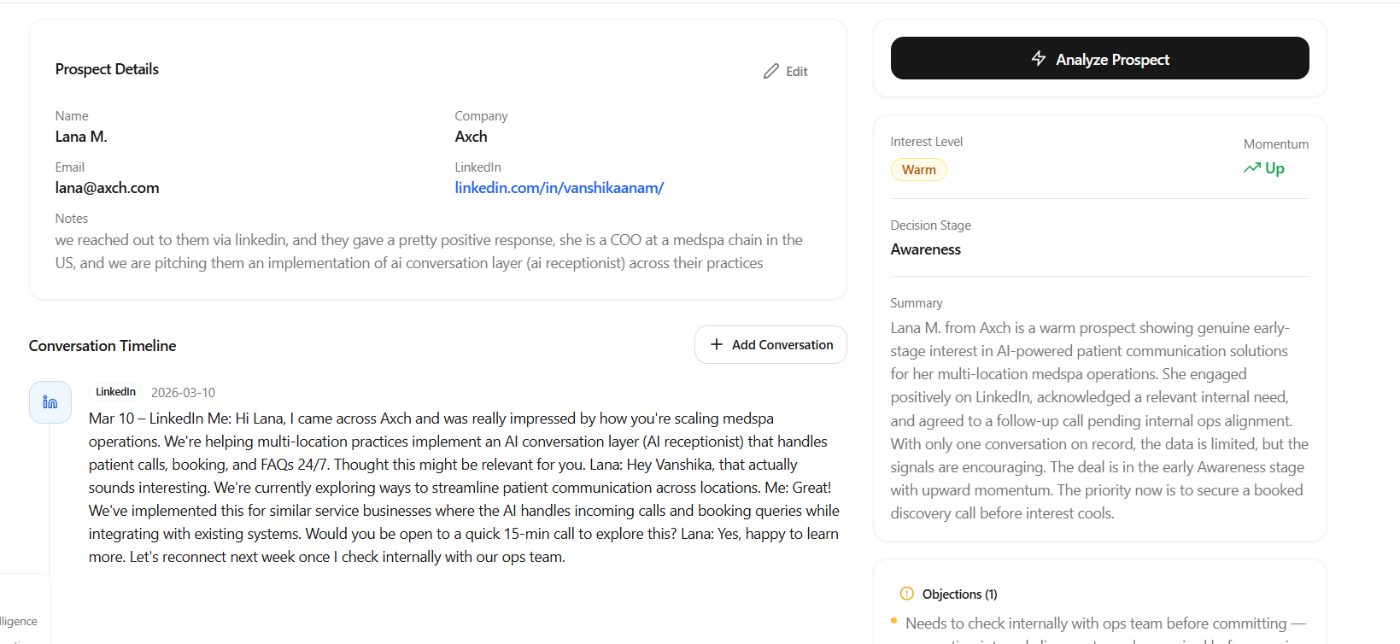Click the Awareness decision stage value
Screen dimensions: 1400x644
click(926, 250)
